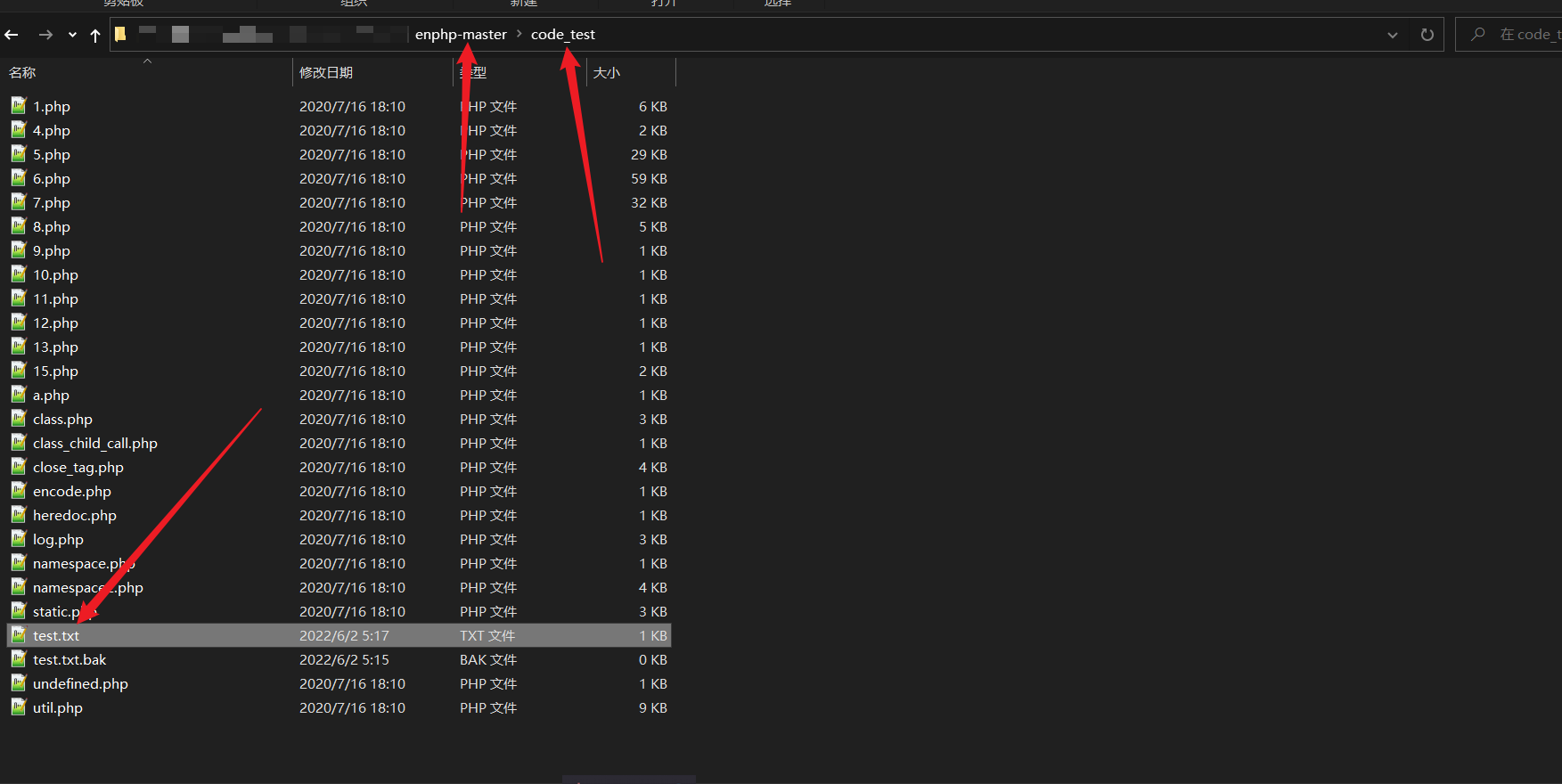
Task: Click the TXT 文件 type cell
Action: click(x=487, y=636)
